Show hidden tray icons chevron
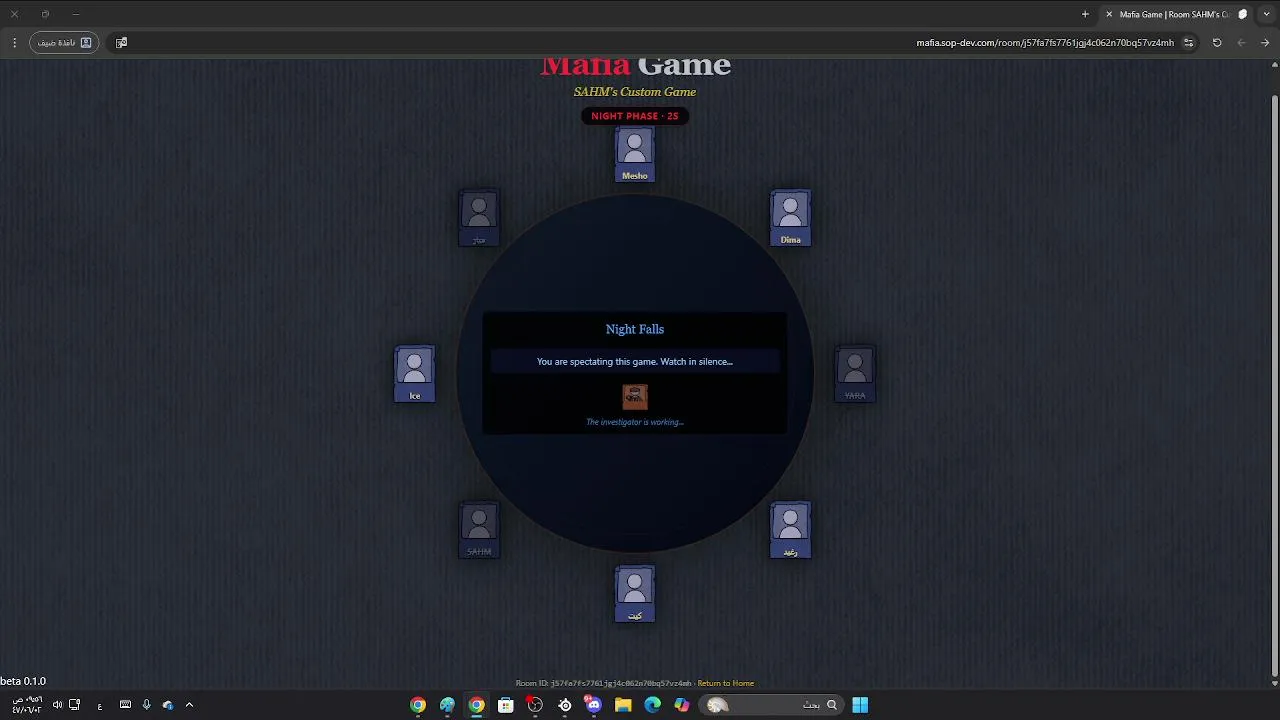Screen dimensions: 1280x720 (189, 705)
